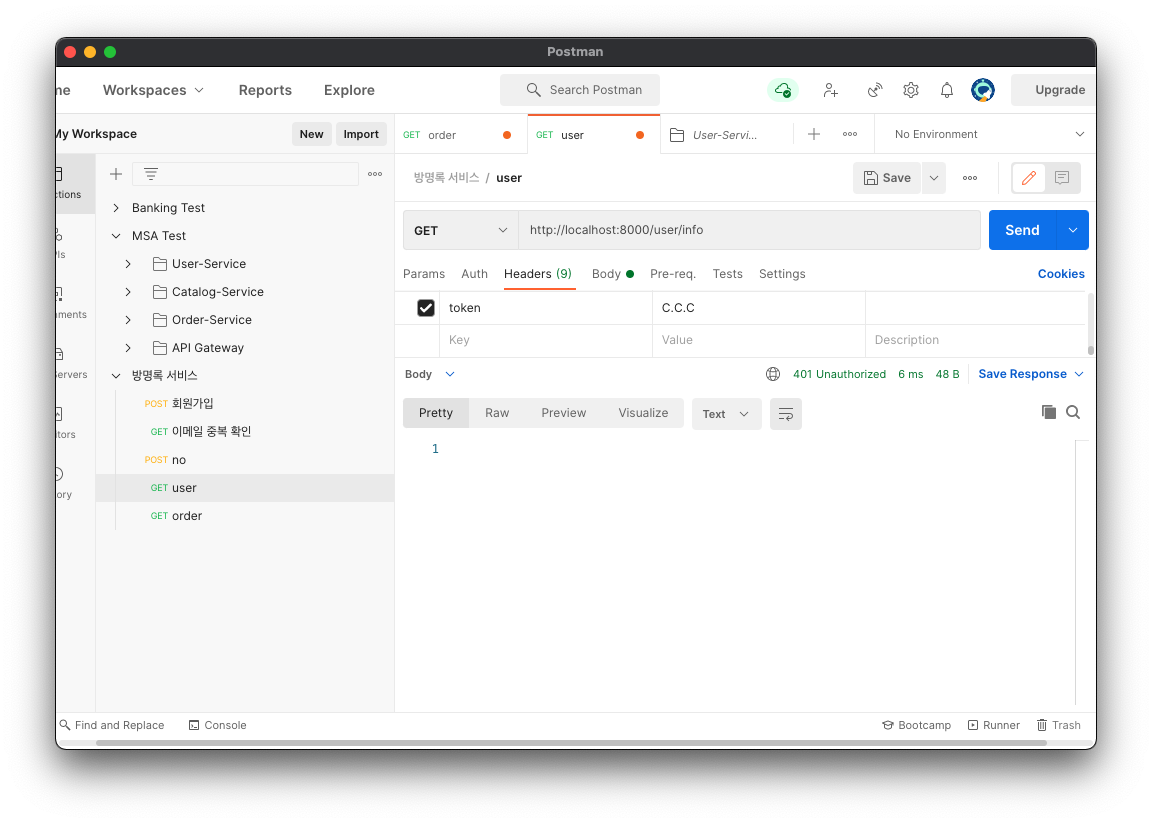Open the Save options dropdown arrow
This screenshot has height=823, width=1152.
click(934, 178)
